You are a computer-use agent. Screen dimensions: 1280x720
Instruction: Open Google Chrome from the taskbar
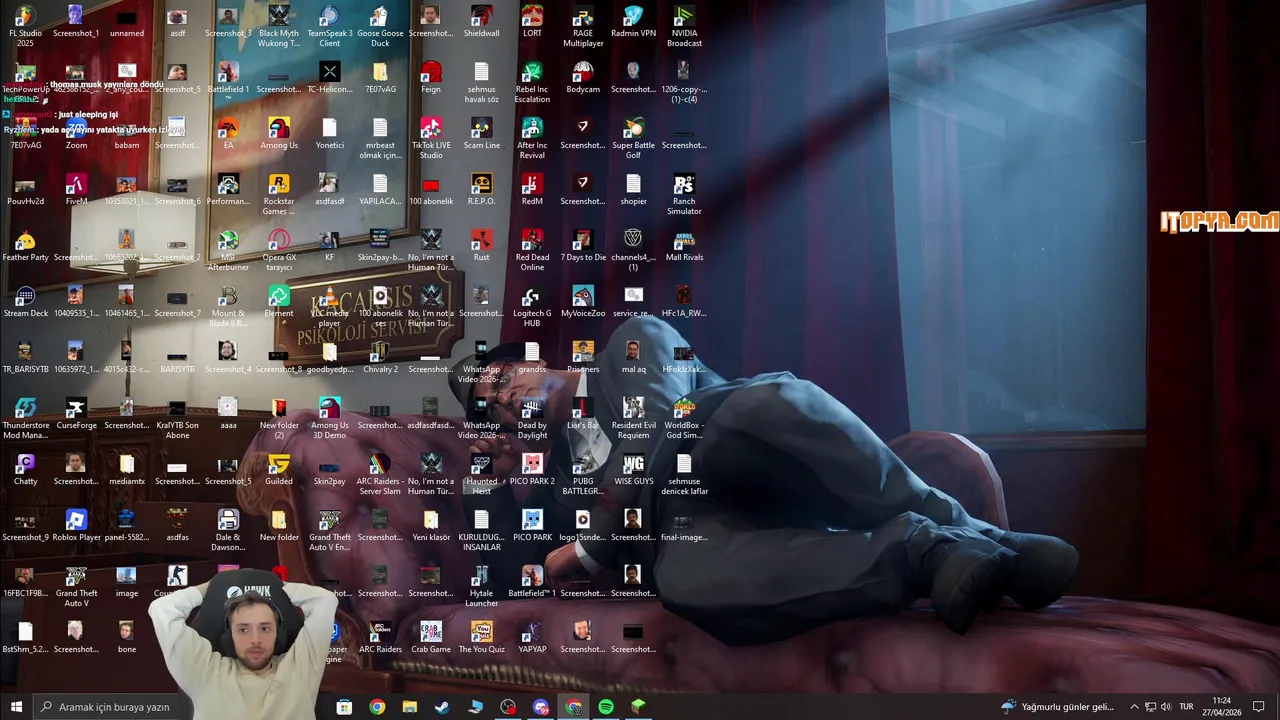pos(377,707)
